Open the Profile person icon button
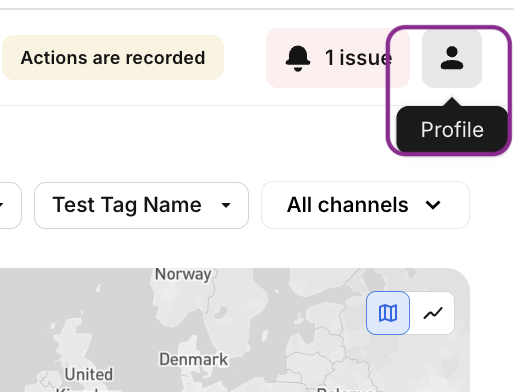 (452, 58)
